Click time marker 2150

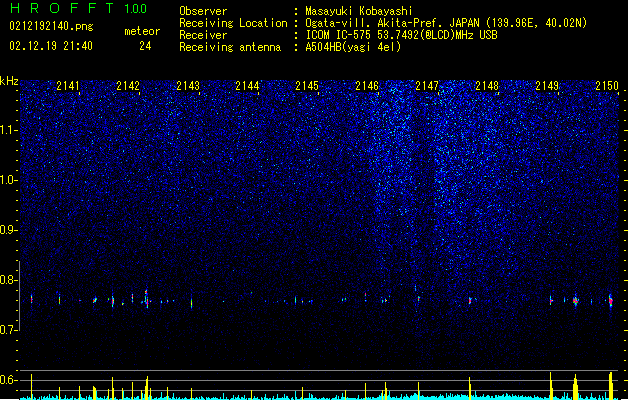tap(607, 86)
